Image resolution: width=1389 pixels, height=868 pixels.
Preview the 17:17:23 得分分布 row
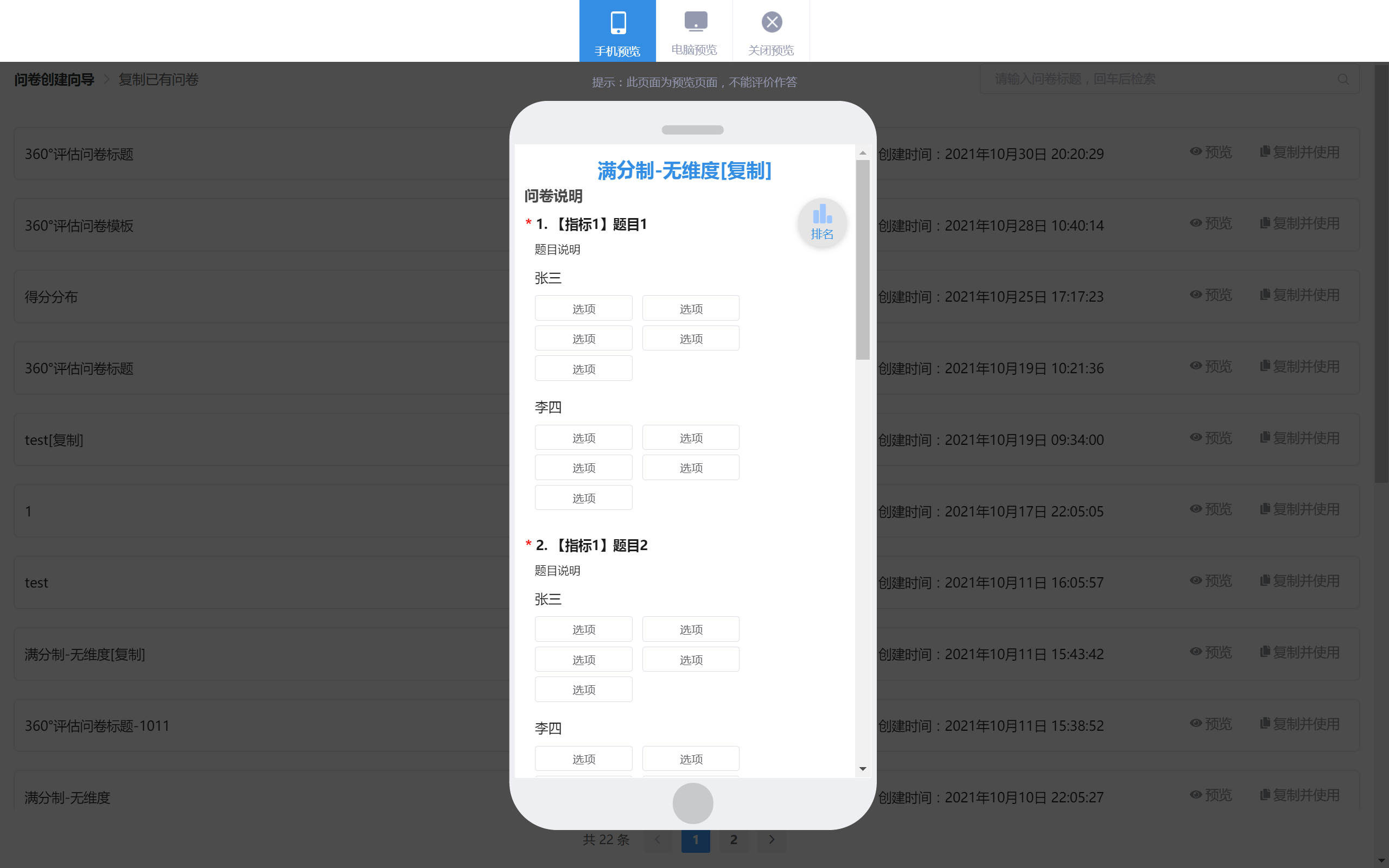[1211, 295]
